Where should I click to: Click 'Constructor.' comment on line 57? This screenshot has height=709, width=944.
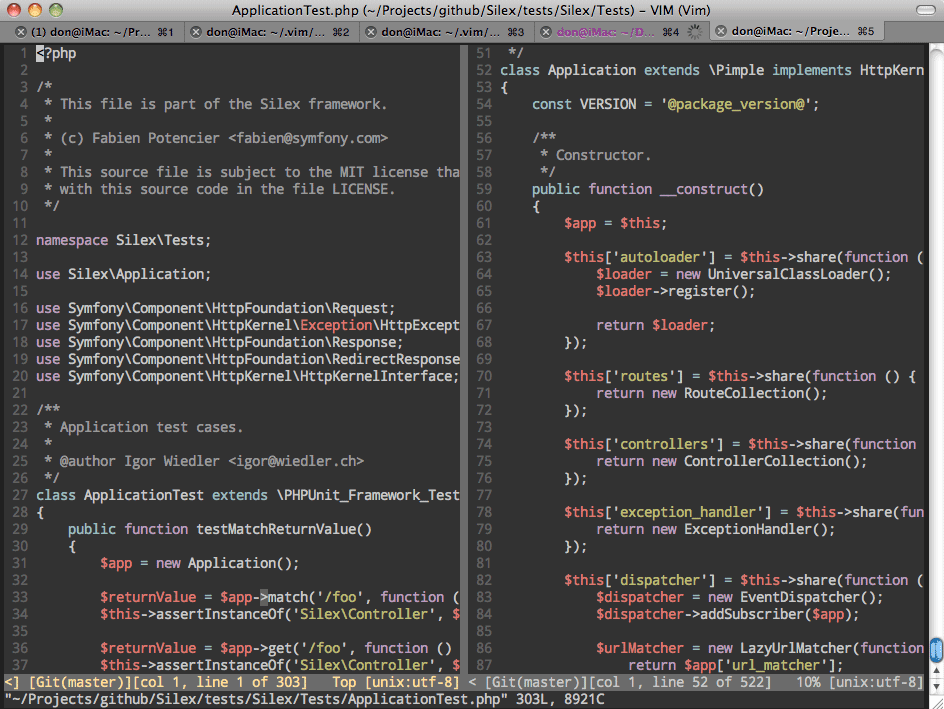(603, 156)
